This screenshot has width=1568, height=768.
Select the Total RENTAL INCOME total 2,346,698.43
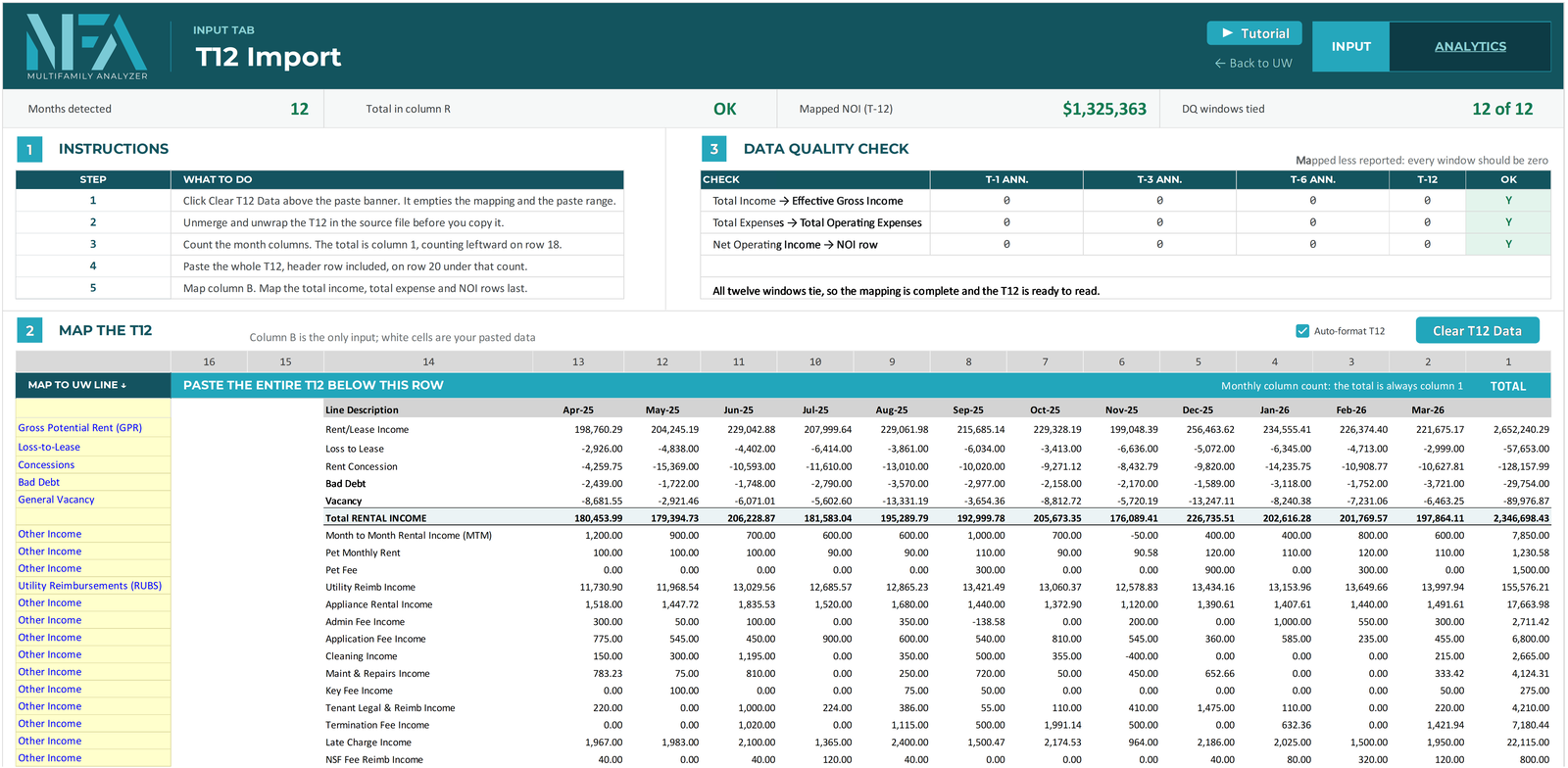coord(1521,518)
